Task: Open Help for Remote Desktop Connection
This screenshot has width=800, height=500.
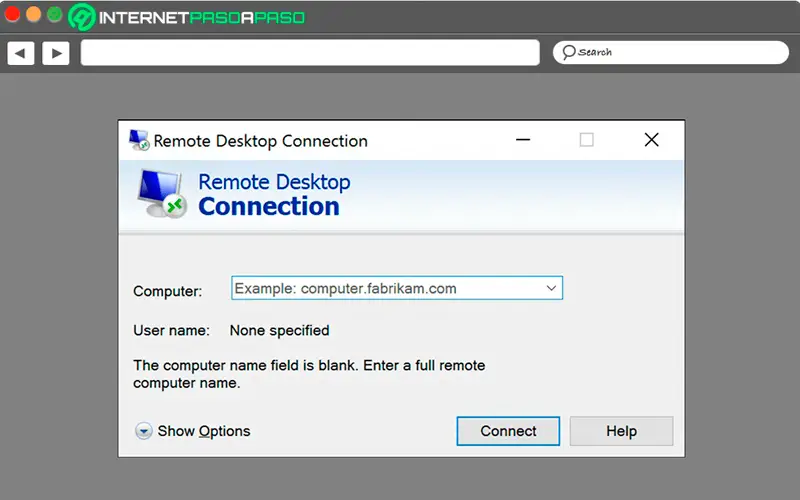Action: (x=621, y=431)
